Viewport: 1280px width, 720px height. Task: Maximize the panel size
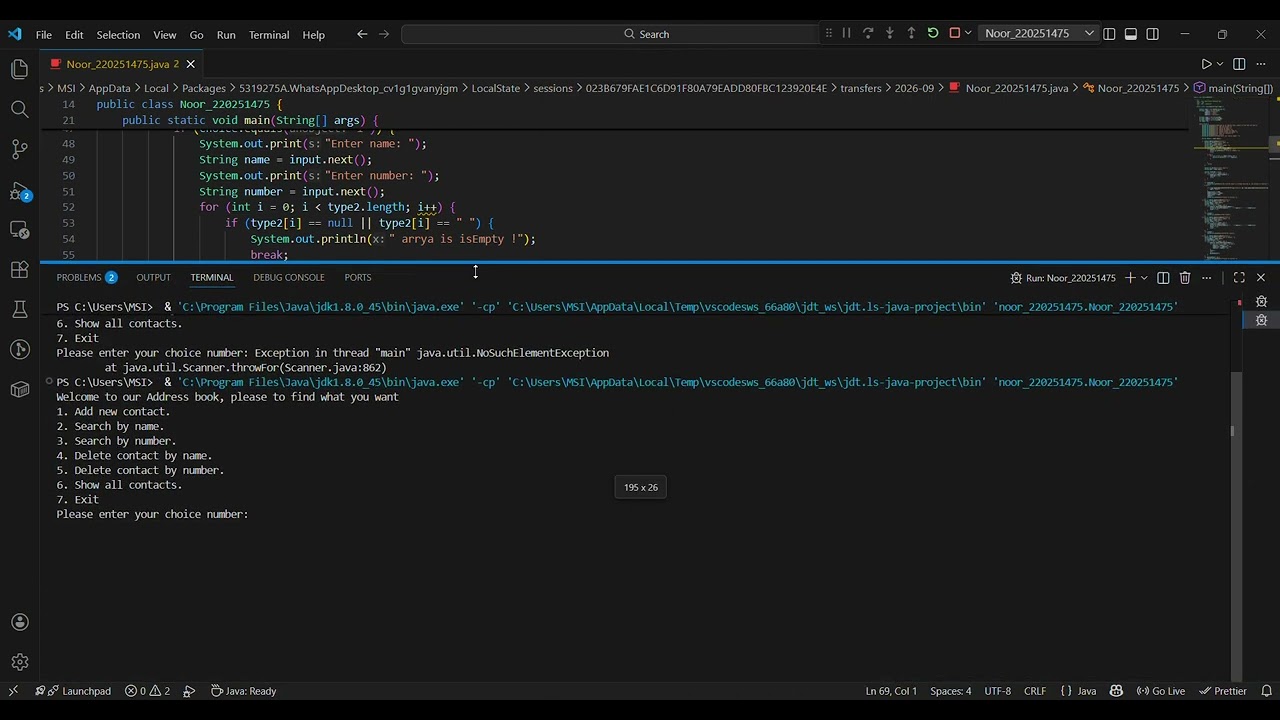(x=1239, y=277)
